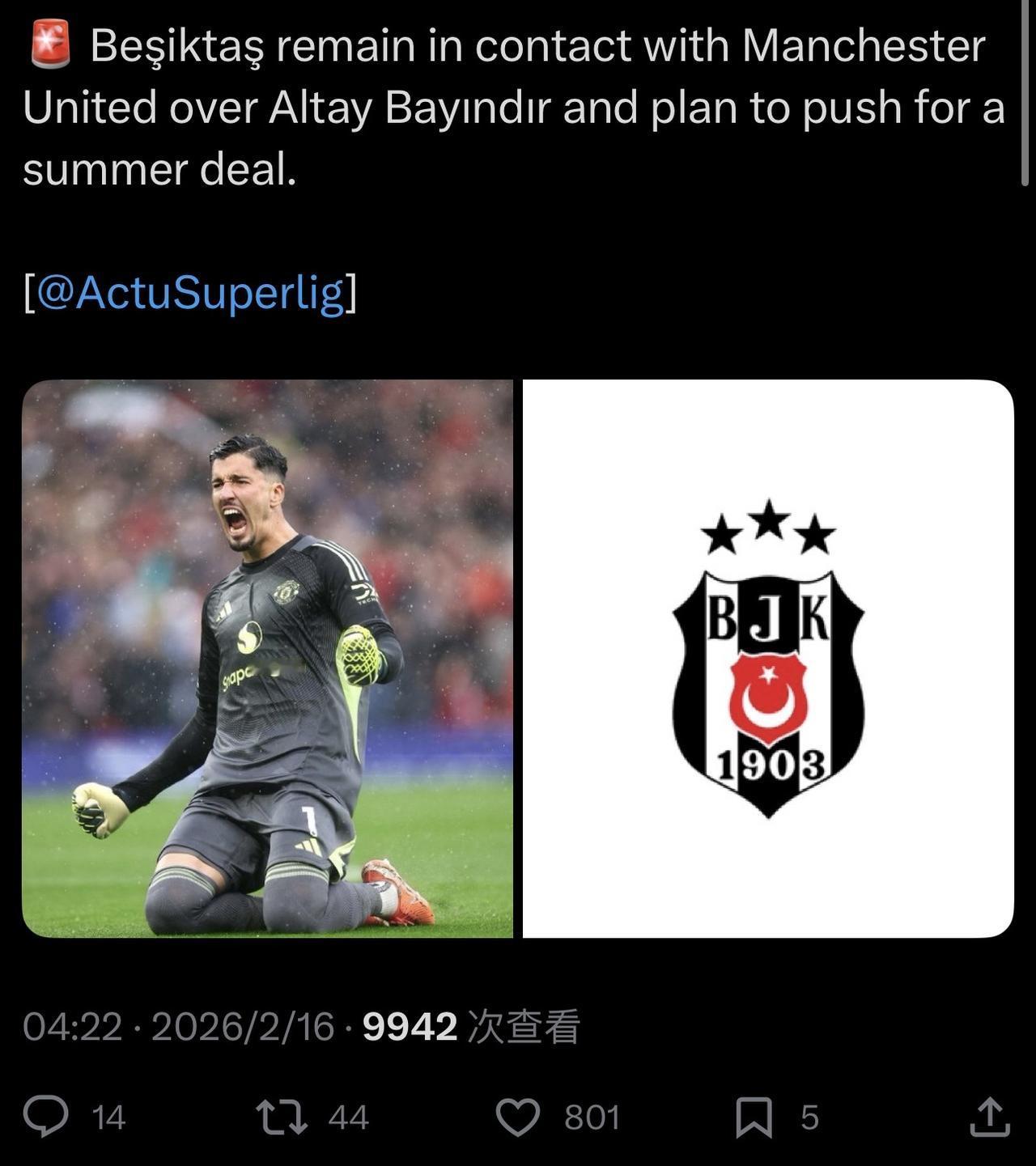Open the goalkeeper celebration photo
The image size is (1036, 1166).
[267, 659]
